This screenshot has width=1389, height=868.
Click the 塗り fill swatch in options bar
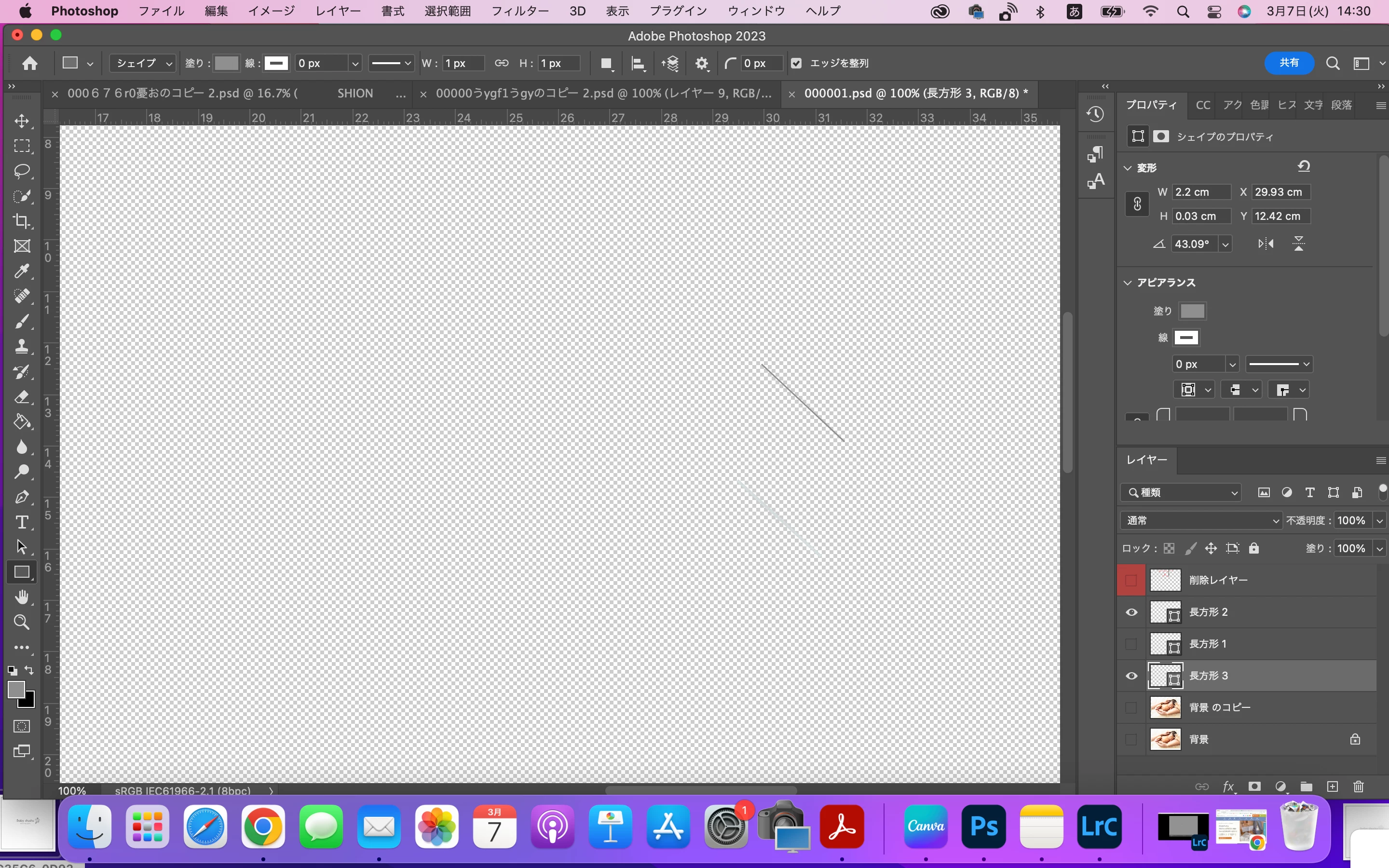226,63
